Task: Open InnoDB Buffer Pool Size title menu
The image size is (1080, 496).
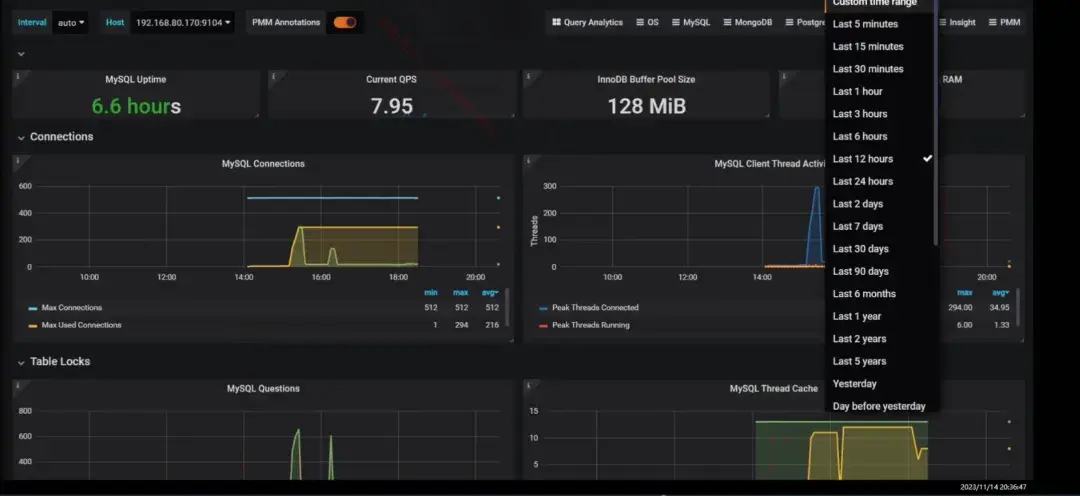Action: pyautogui.click(x=646, y=79)
